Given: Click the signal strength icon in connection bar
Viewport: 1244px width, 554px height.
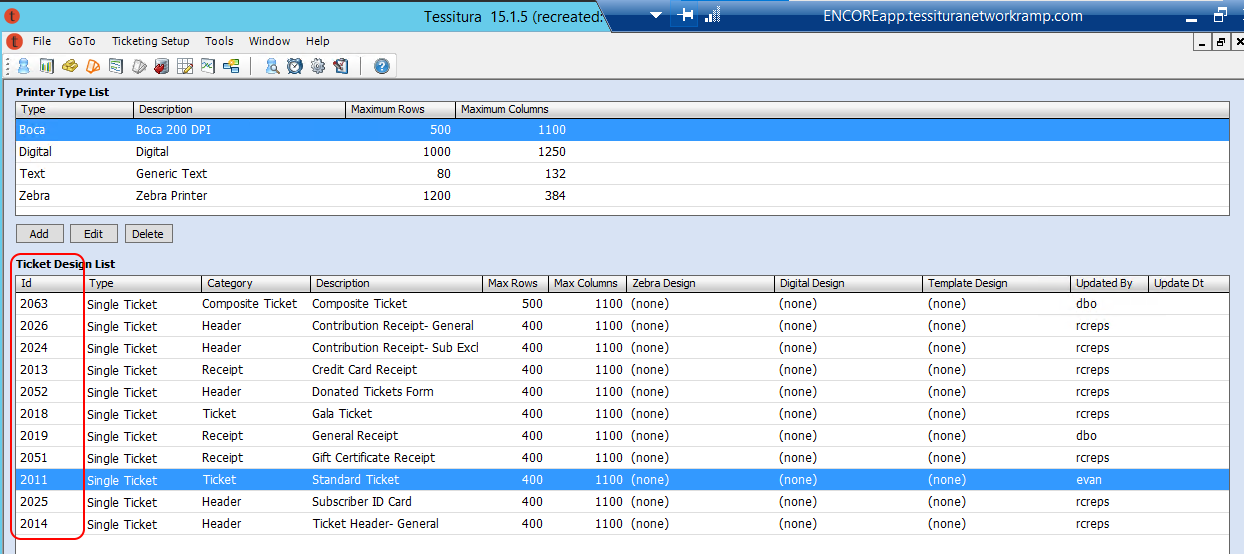Looking at the screenshot, I should [713, 15].
